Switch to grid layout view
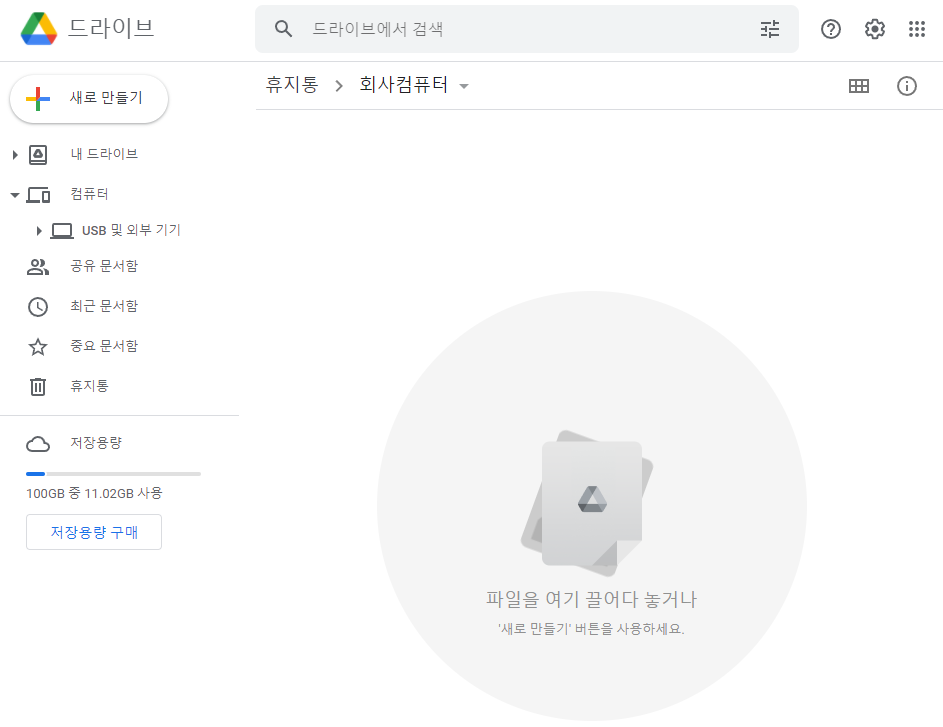 pos(858,86)
